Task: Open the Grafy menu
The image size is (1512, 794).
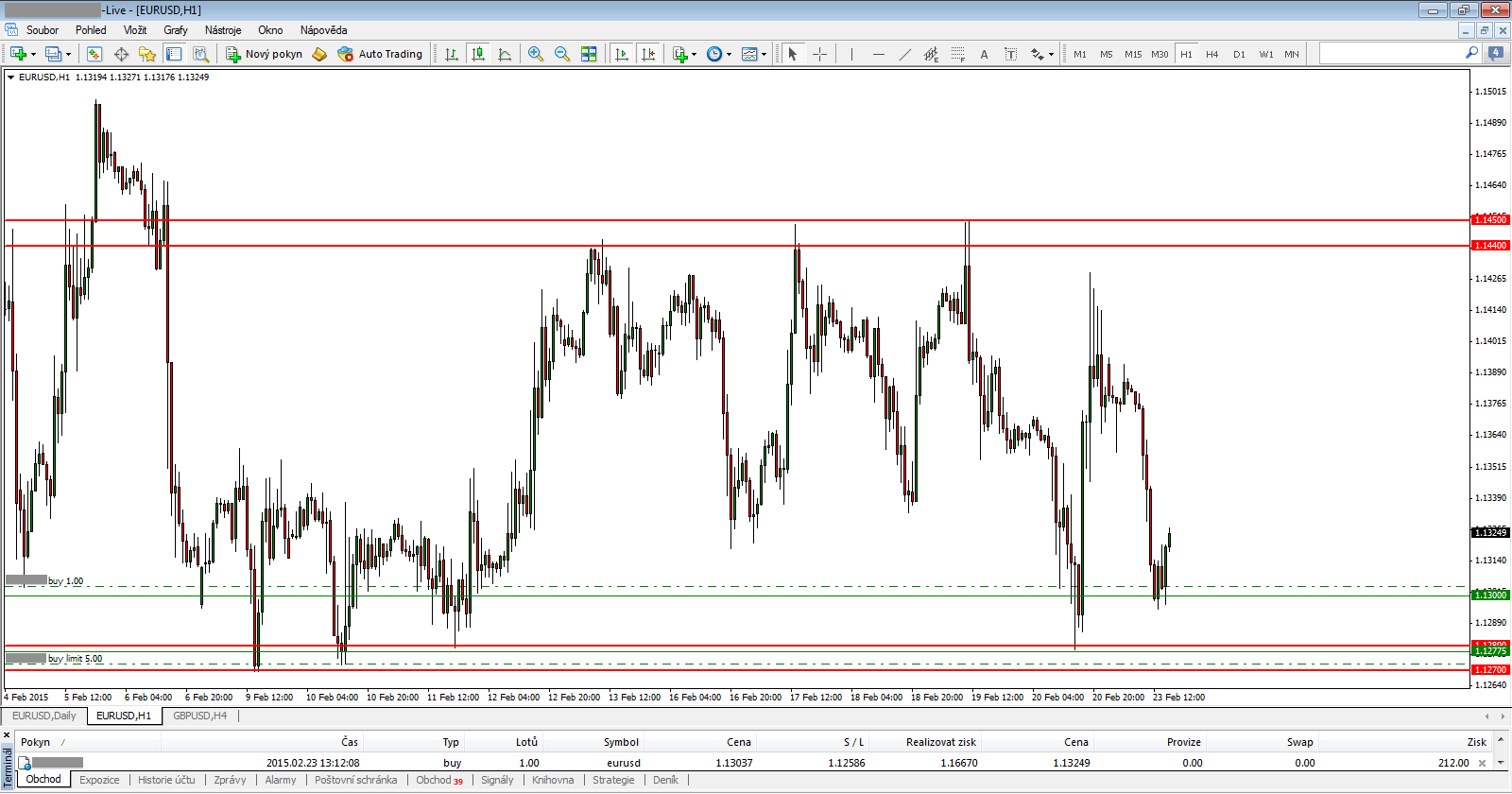Action: pos(176,30)
